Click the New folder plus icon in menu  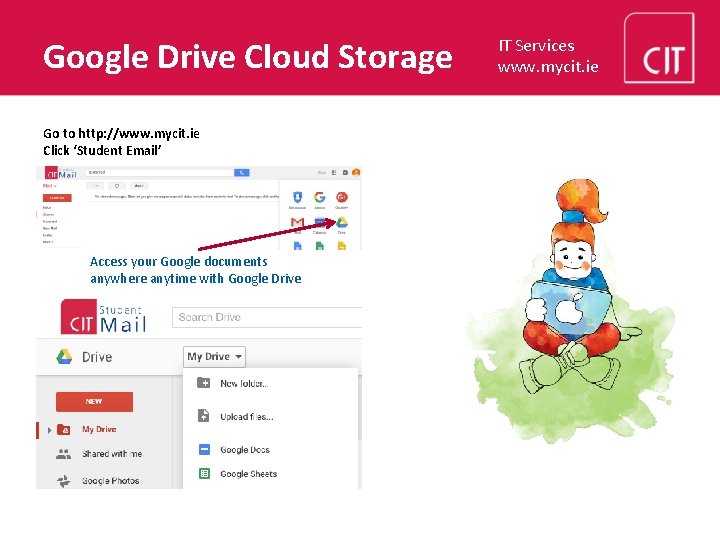[x=203, y=382]
